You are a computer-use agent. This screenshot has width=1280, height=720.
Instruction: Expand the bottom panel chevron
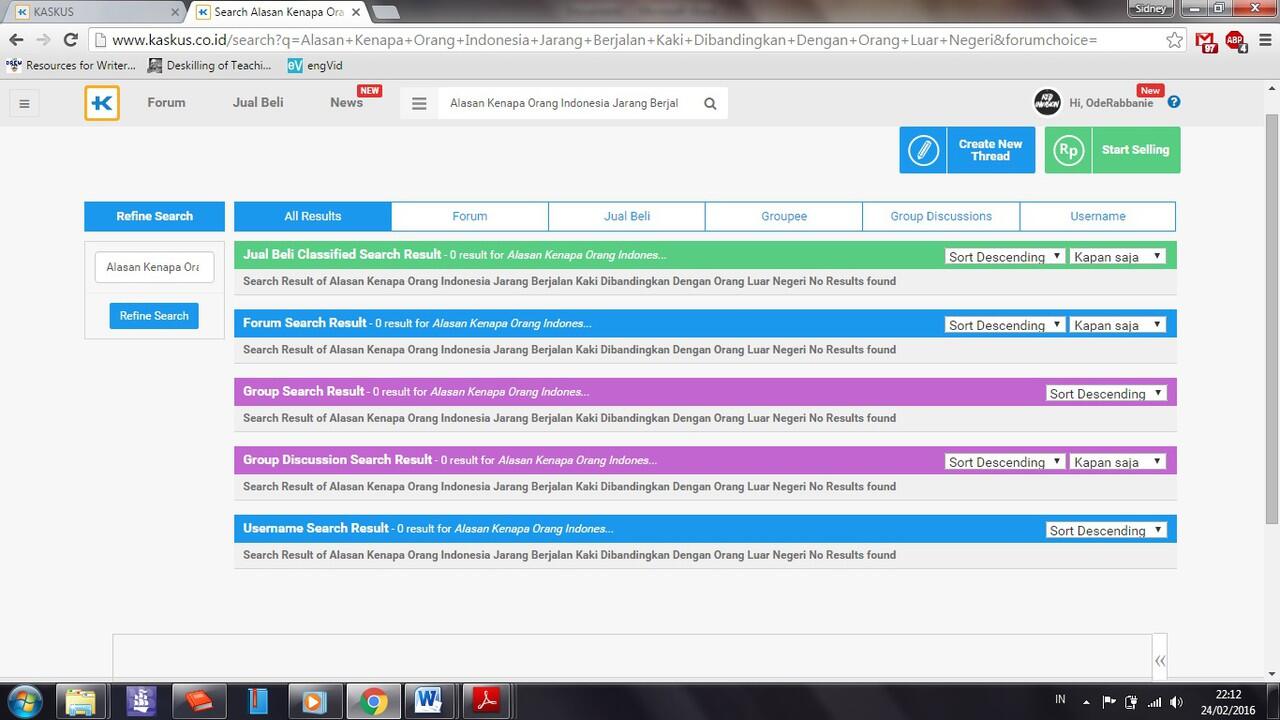(x=1160, y=660)
